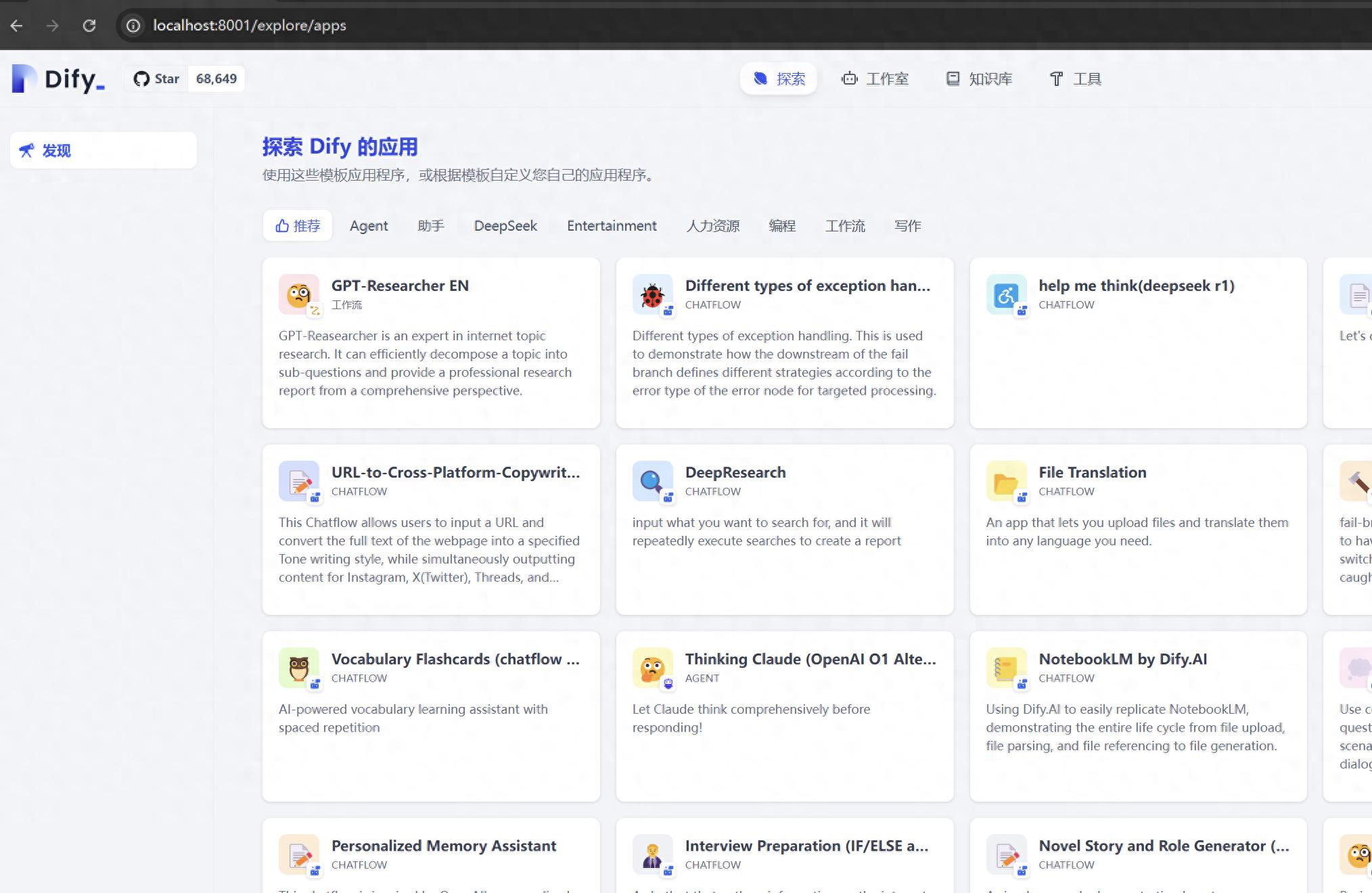Open Different types of exception handling title
This screenshot has height=893, width=1372.
tap(808, 285)
